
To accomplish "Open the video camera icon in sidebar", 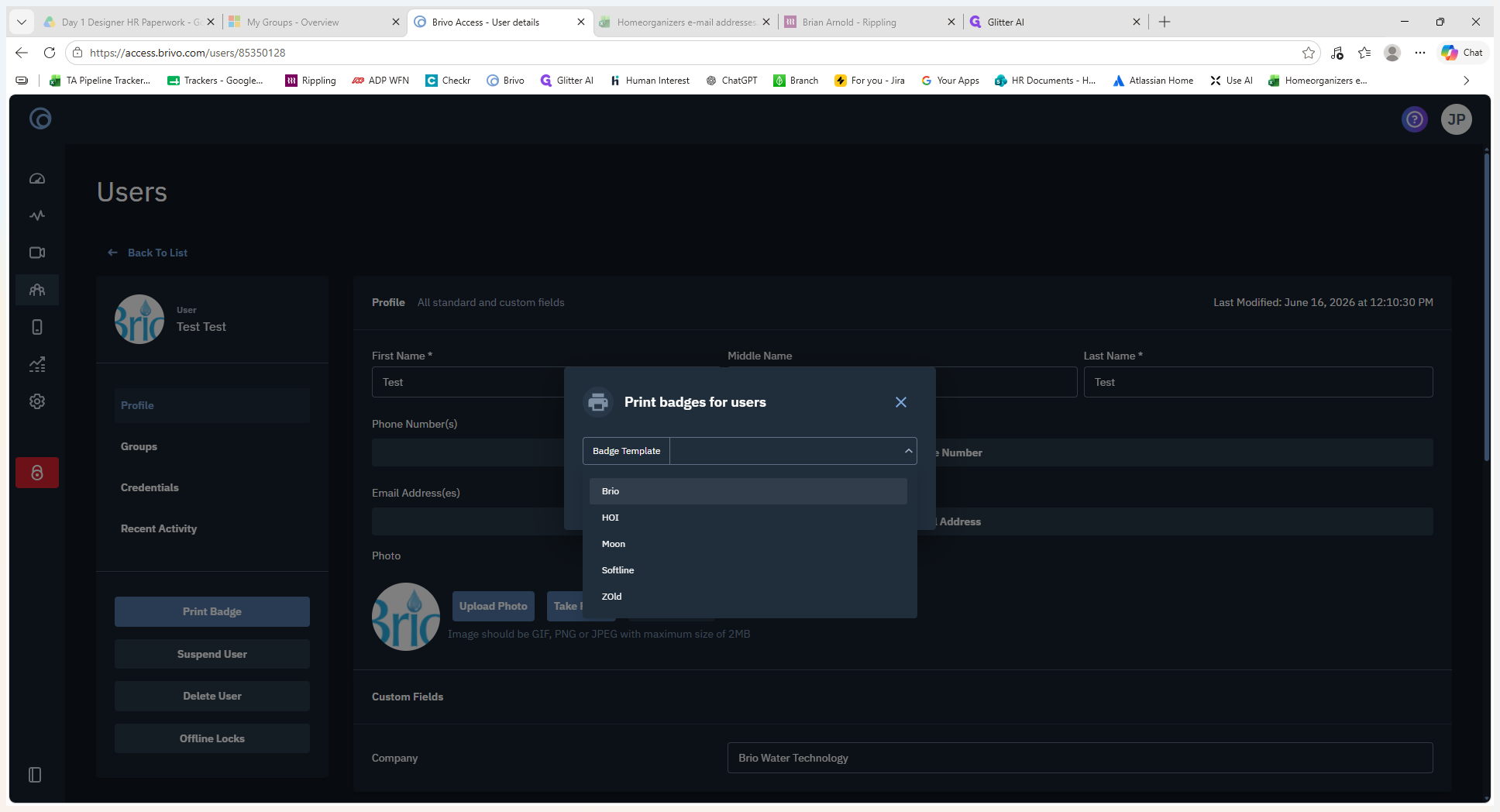I will (37, 253).
